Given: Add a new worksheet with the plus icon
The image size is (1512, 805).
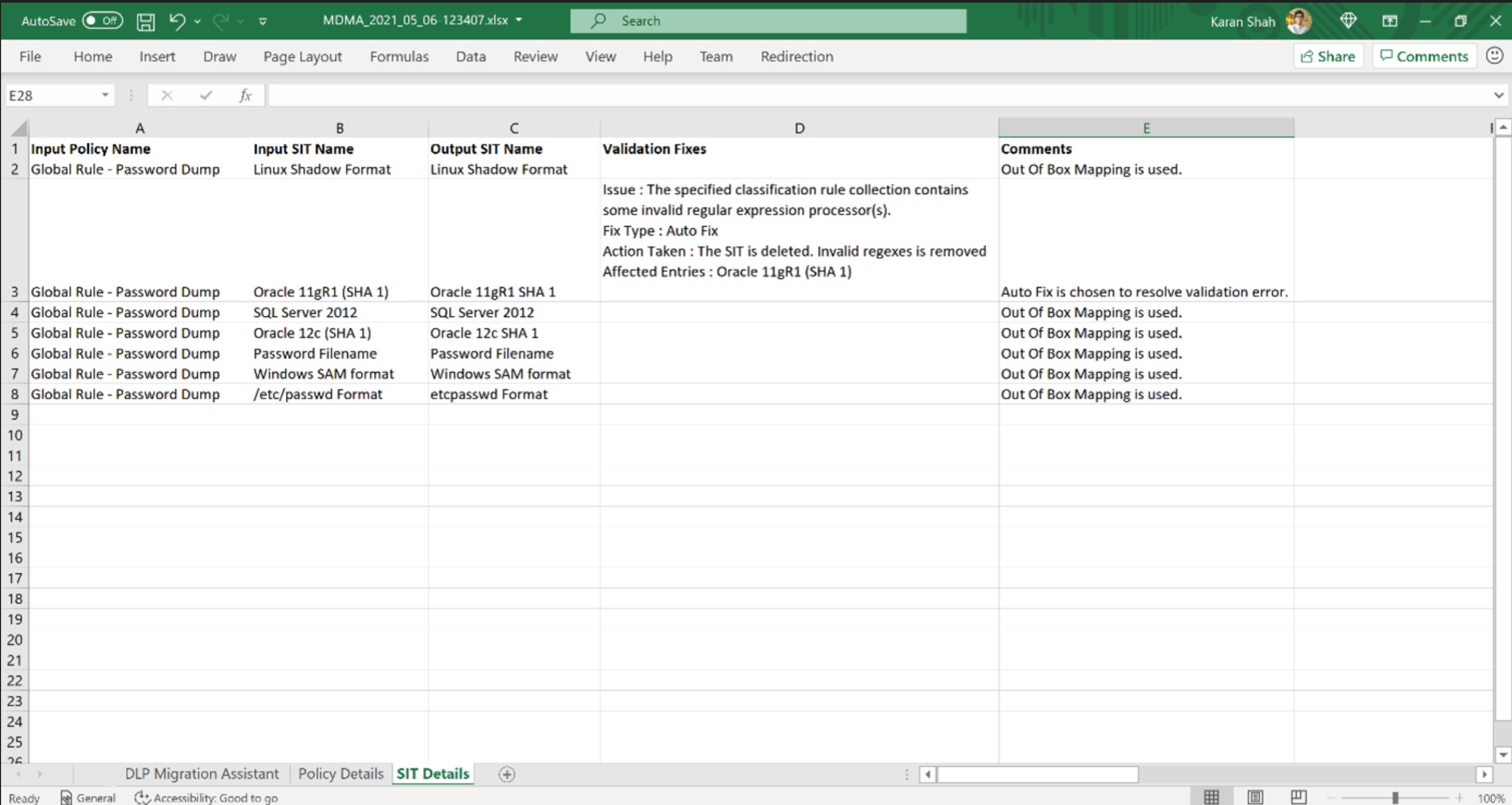Looking at the screenshot, I should 507,774.
